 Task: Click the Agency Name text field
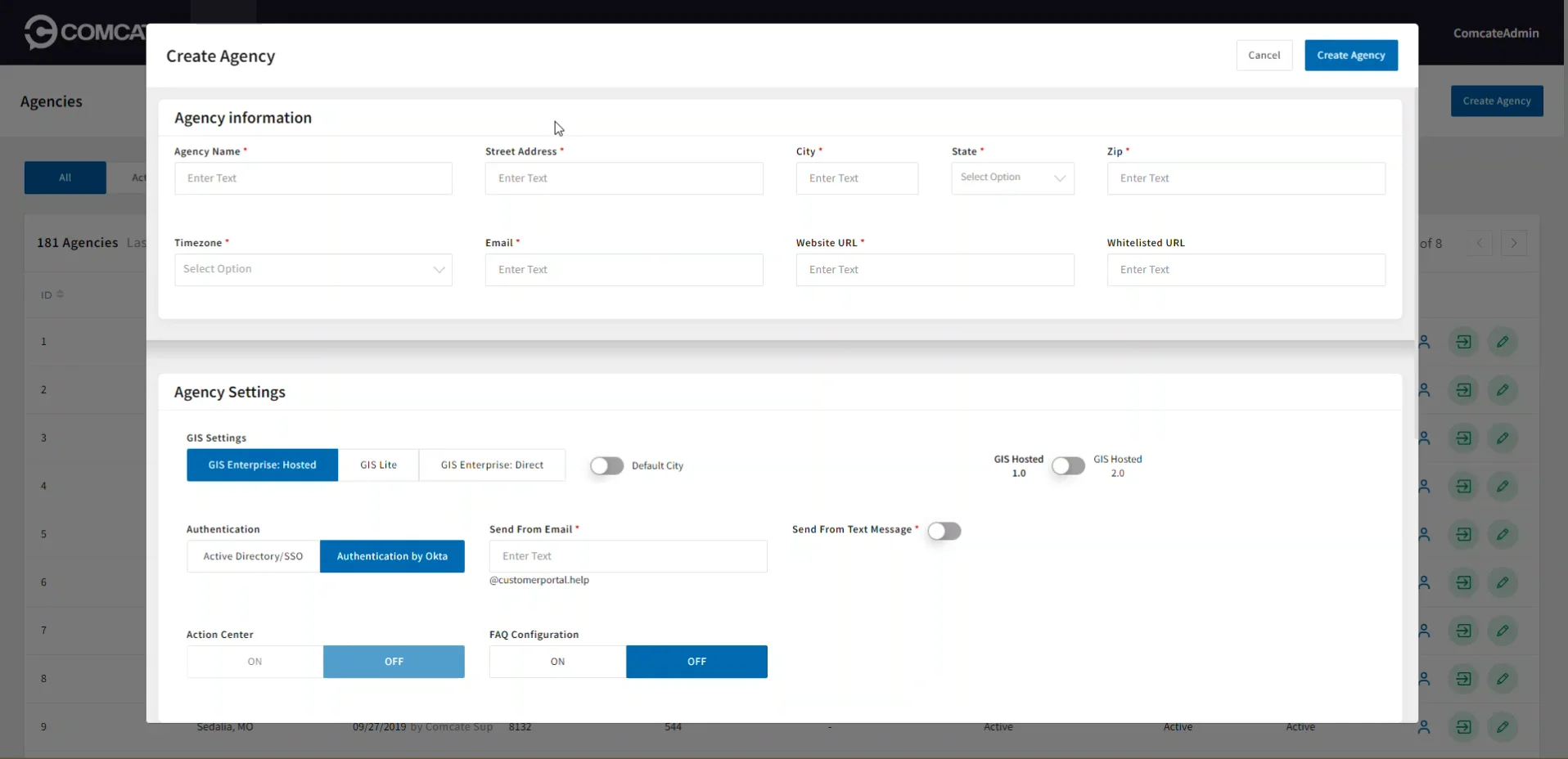313,178
